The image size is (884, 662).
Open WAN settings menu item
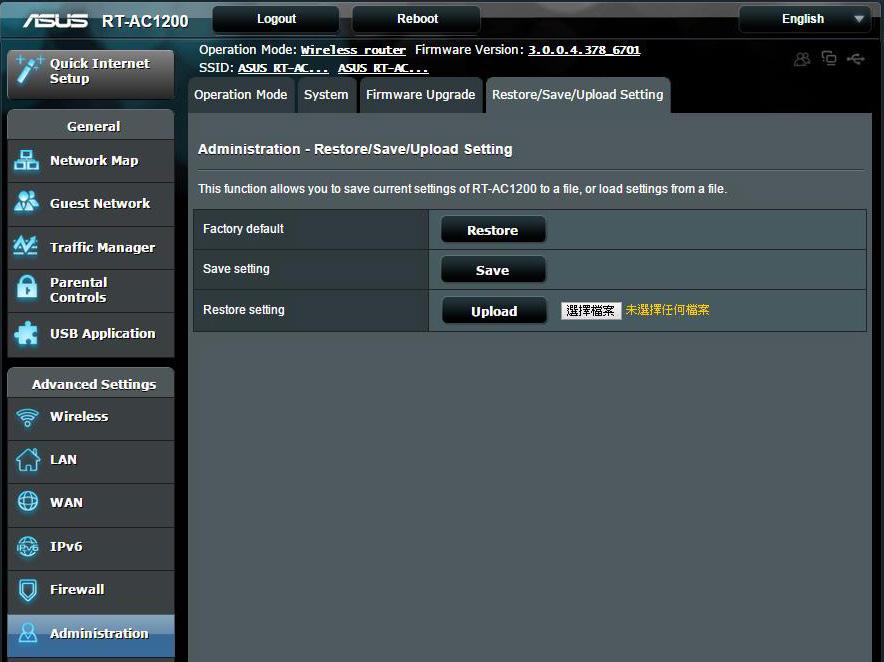91,503
